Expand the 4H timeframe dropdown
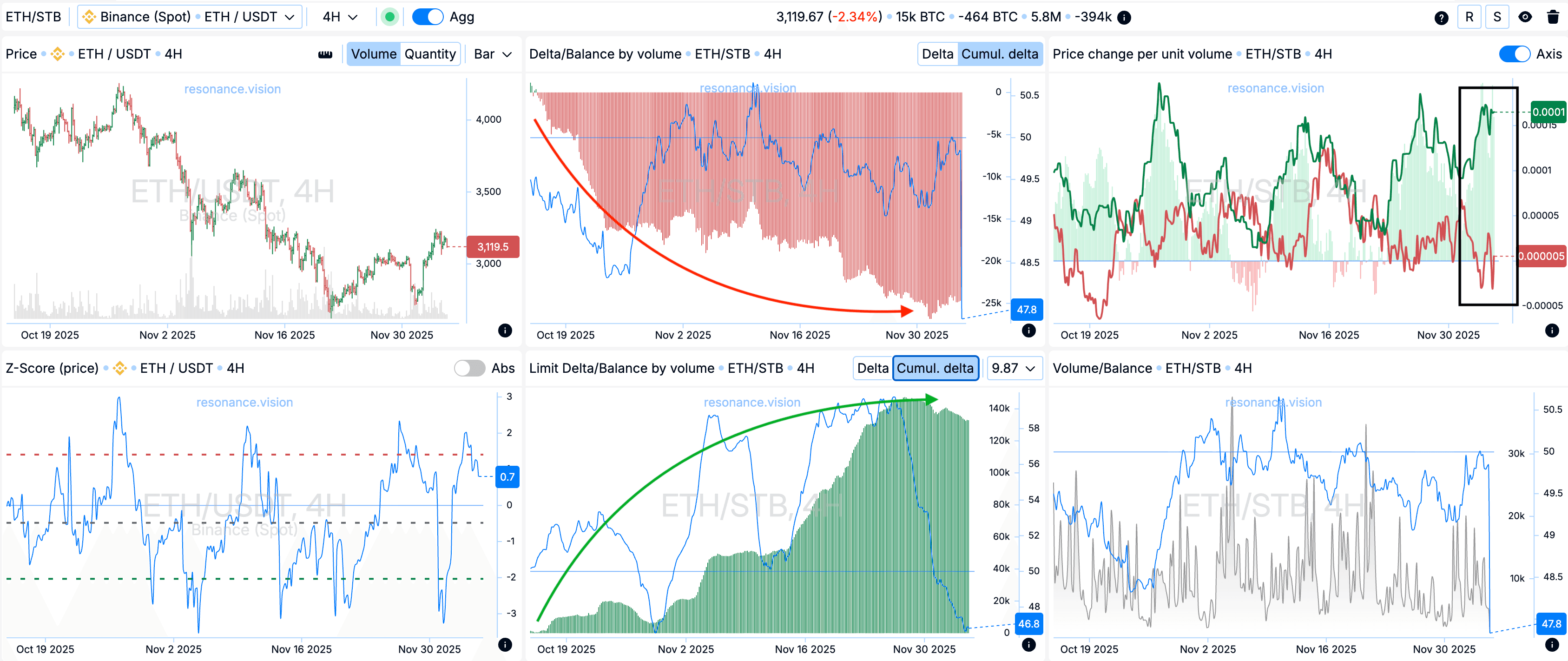Viewport: 1568px width, 661px height. (x=340, y=17)
